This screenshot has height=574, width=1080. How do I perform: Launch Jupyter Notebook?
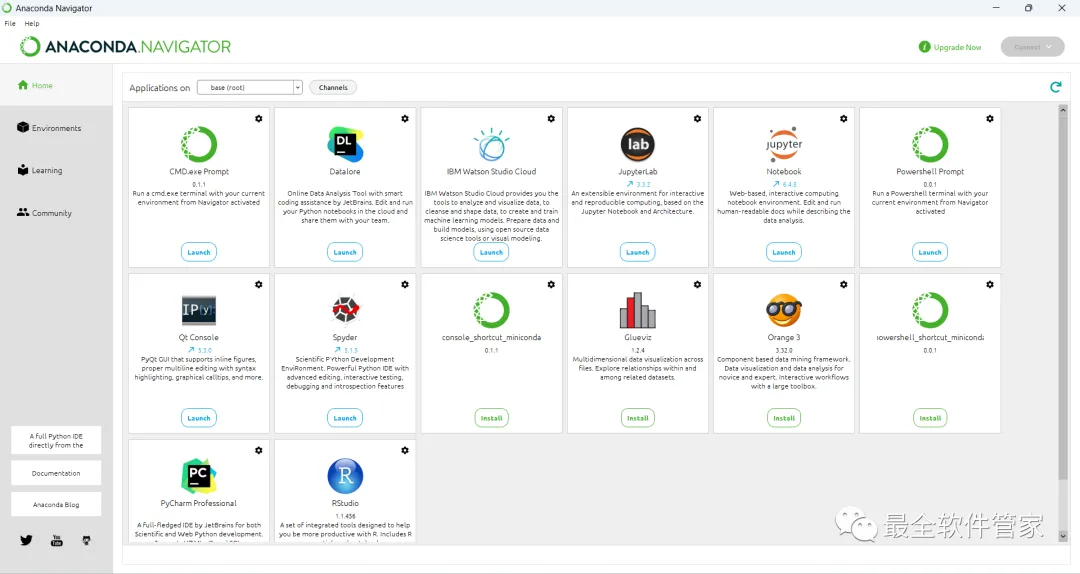pyautogui.click(x=784, y=252)
